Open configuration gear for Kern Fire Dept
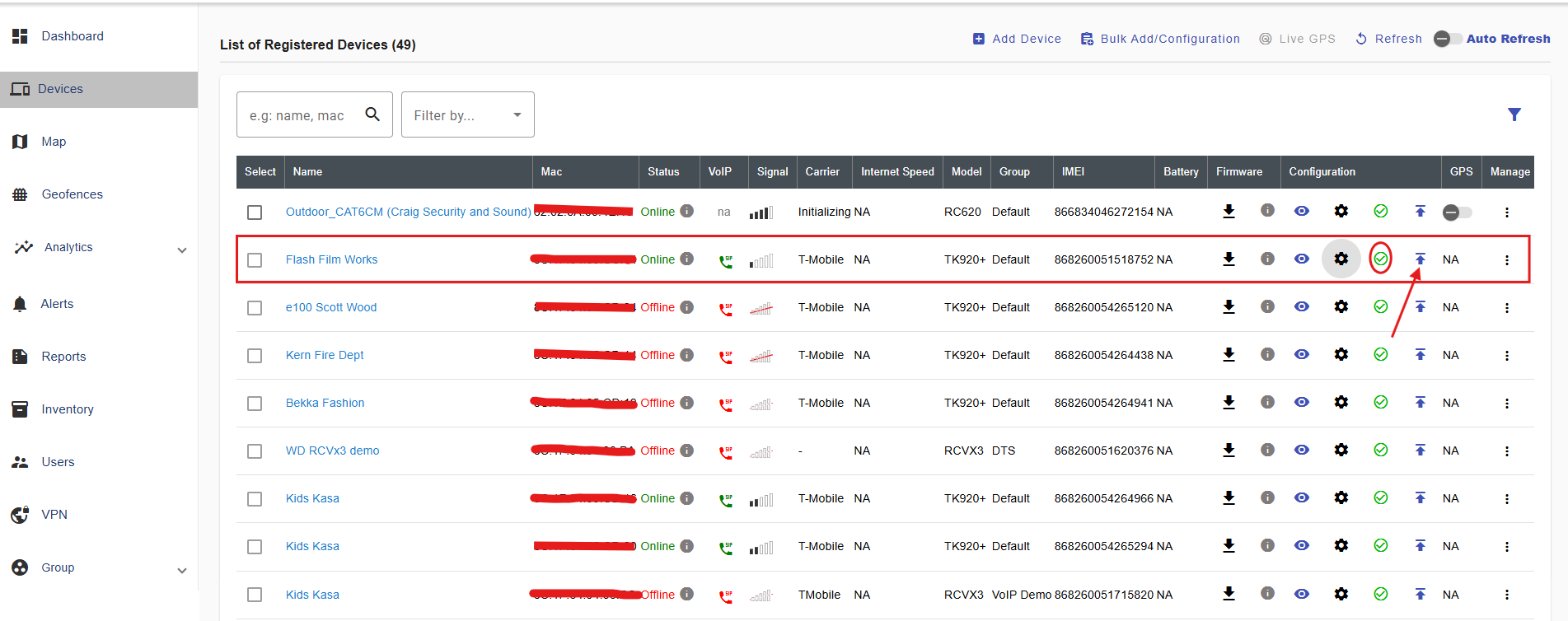The image size is (1568, 621). 1341,355
